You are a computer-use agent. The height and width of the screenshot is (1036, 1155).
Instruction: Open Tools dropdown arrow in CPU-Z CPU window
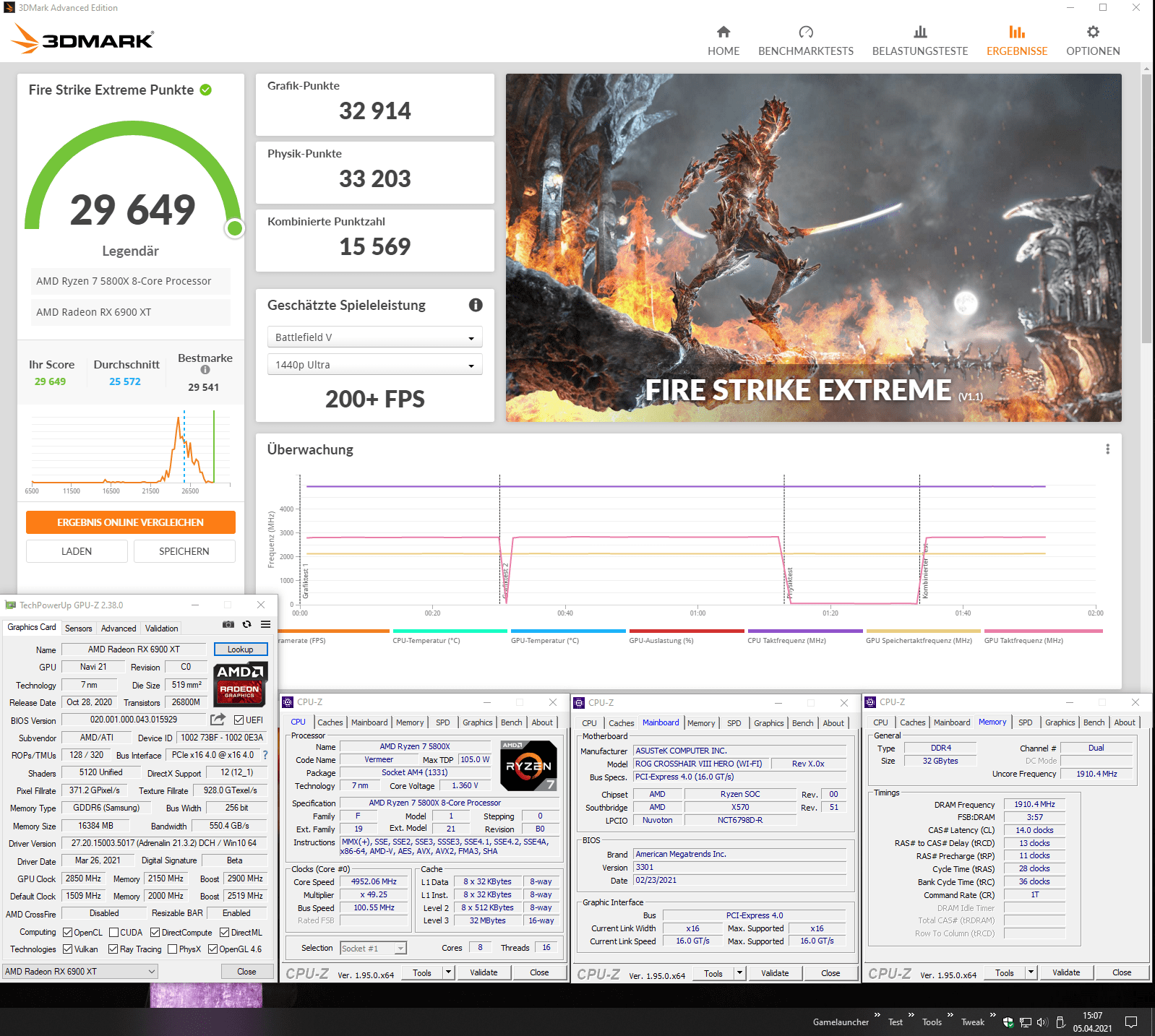(x=449, y=972)
